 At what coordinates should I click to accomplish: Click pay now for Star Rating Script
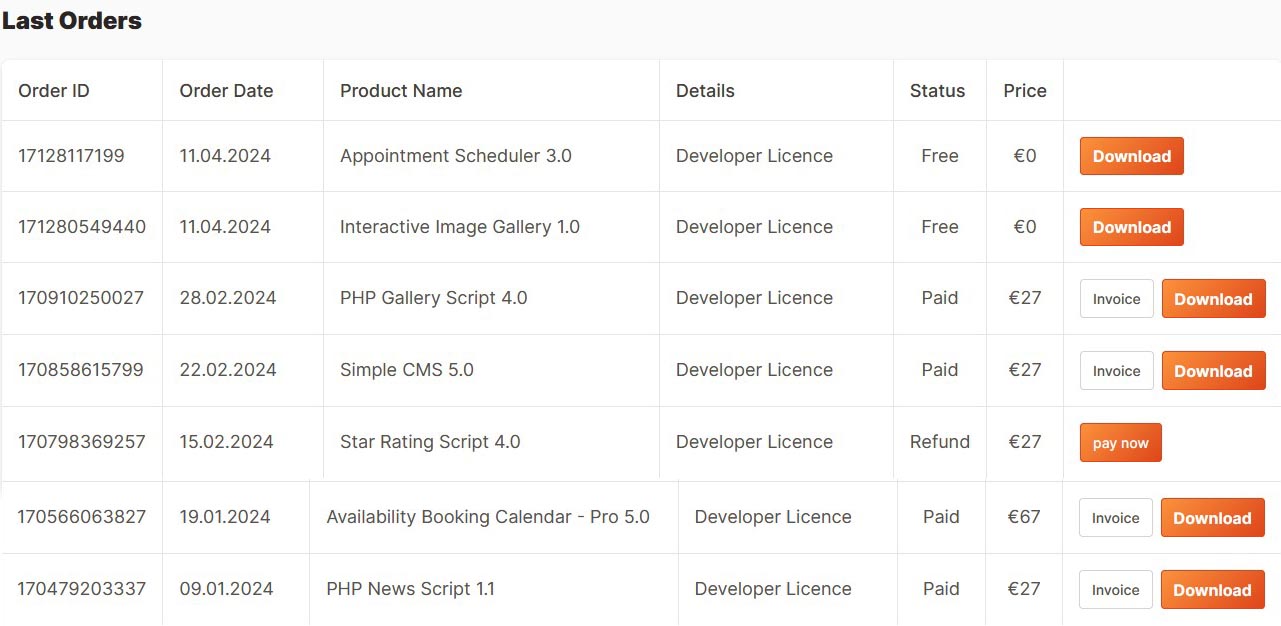click(x=1120, y=443)
